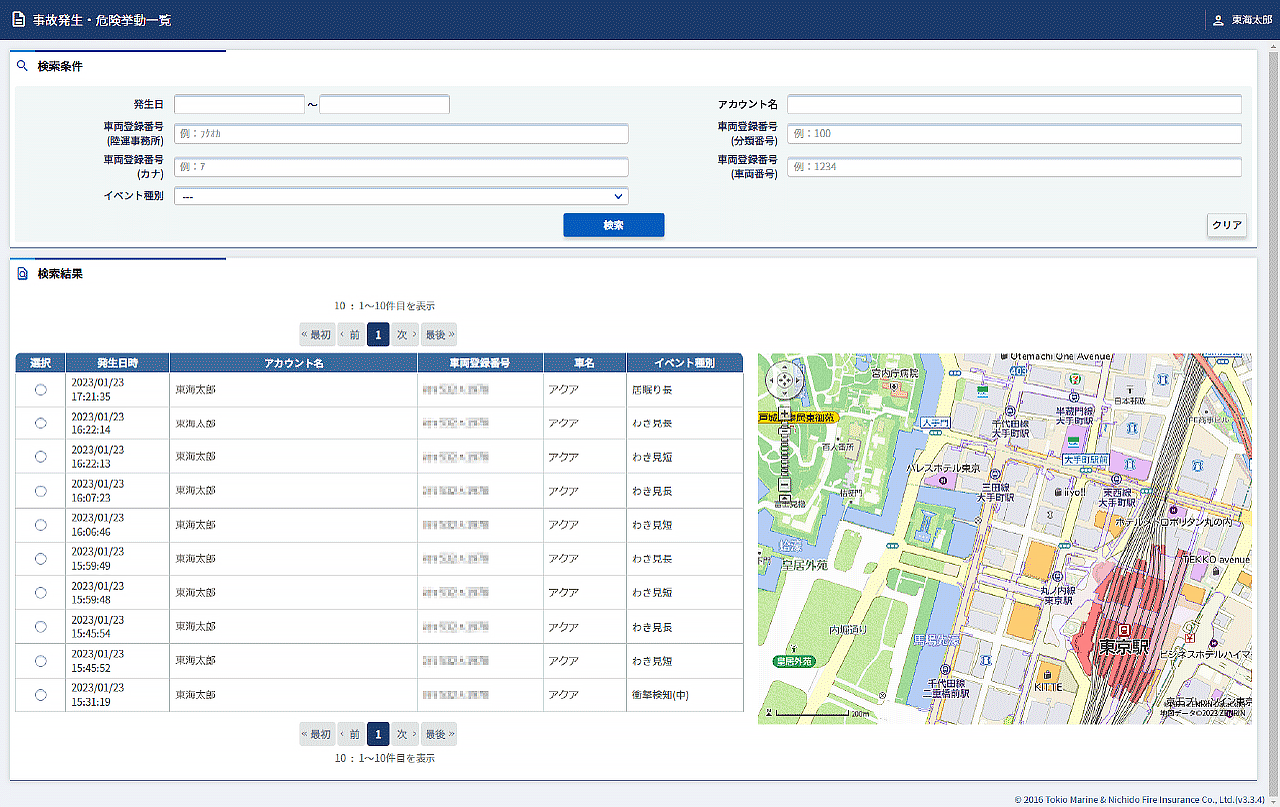Click the map zoom in plus button
Image resolution: width=1280 pixels, height=807 pixels.
(x=784, y=413)
